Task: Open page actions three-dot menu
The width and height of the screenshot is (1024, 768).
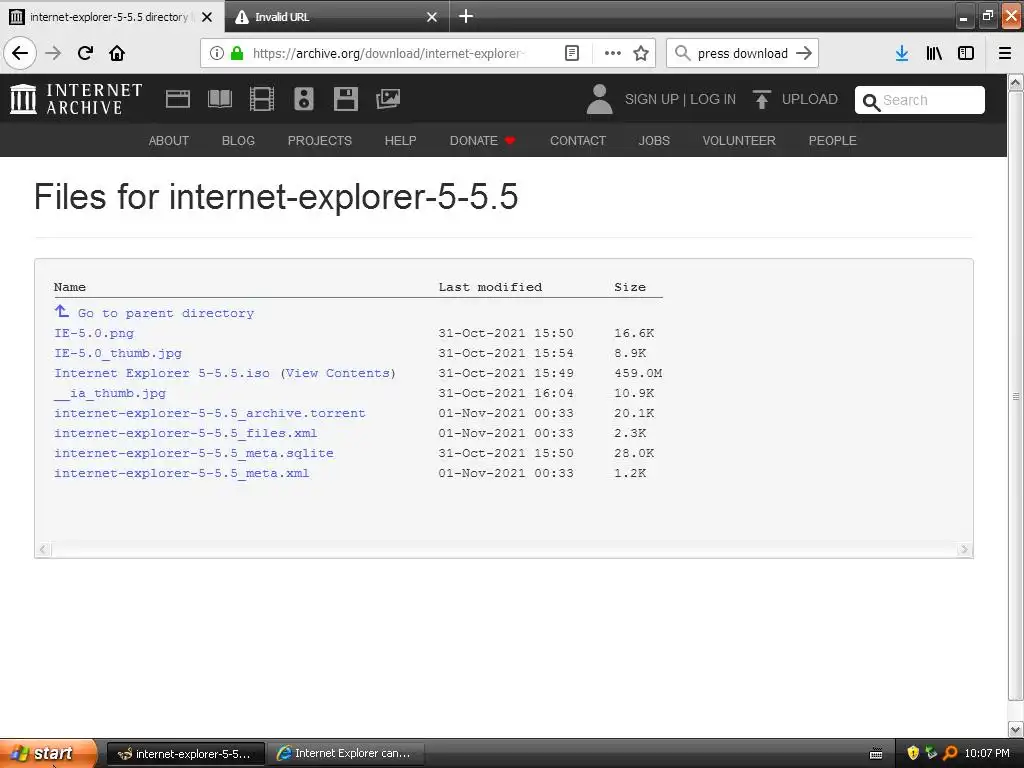Action: tap(613, 53)
